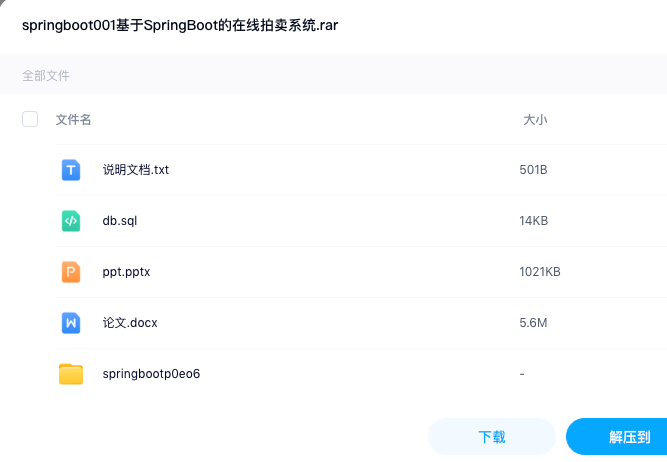The image size is (667, 462).
Task: Click the orange PowerPoint icon for ppt.pptx
Action: click(x=71, y=272)
